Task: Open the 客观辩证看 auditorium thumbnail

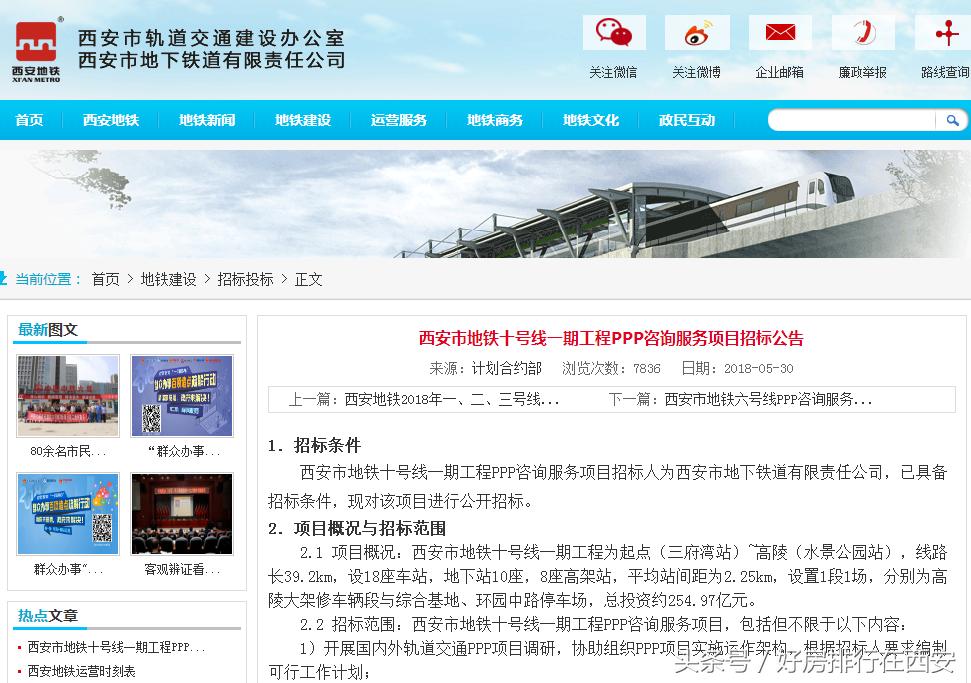Action: click(182, 514)
